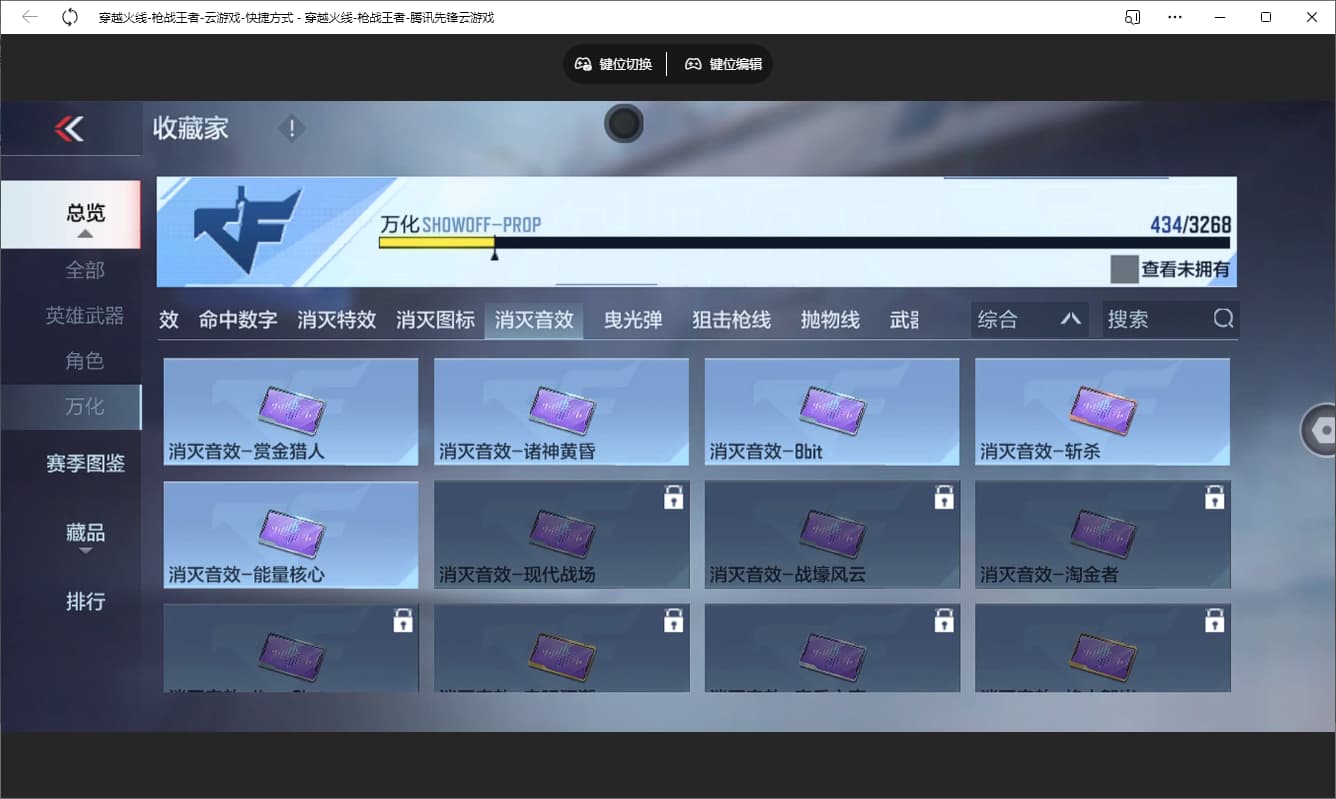Toggle the 查看未拥有 checkbox

pyautogui.click(x=1124, y=269)
